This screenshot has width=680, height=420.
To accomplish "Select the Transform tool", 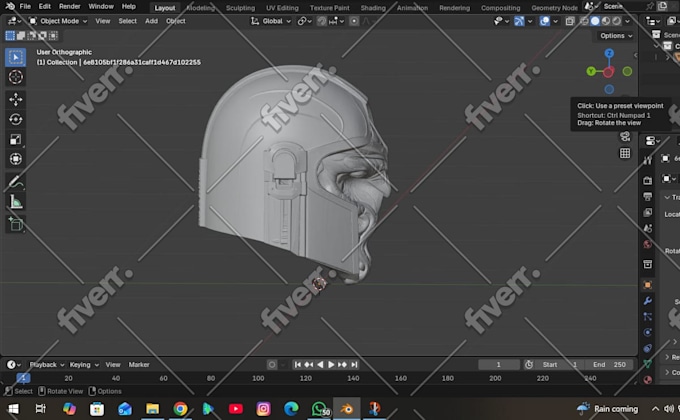I will [16, 159].
